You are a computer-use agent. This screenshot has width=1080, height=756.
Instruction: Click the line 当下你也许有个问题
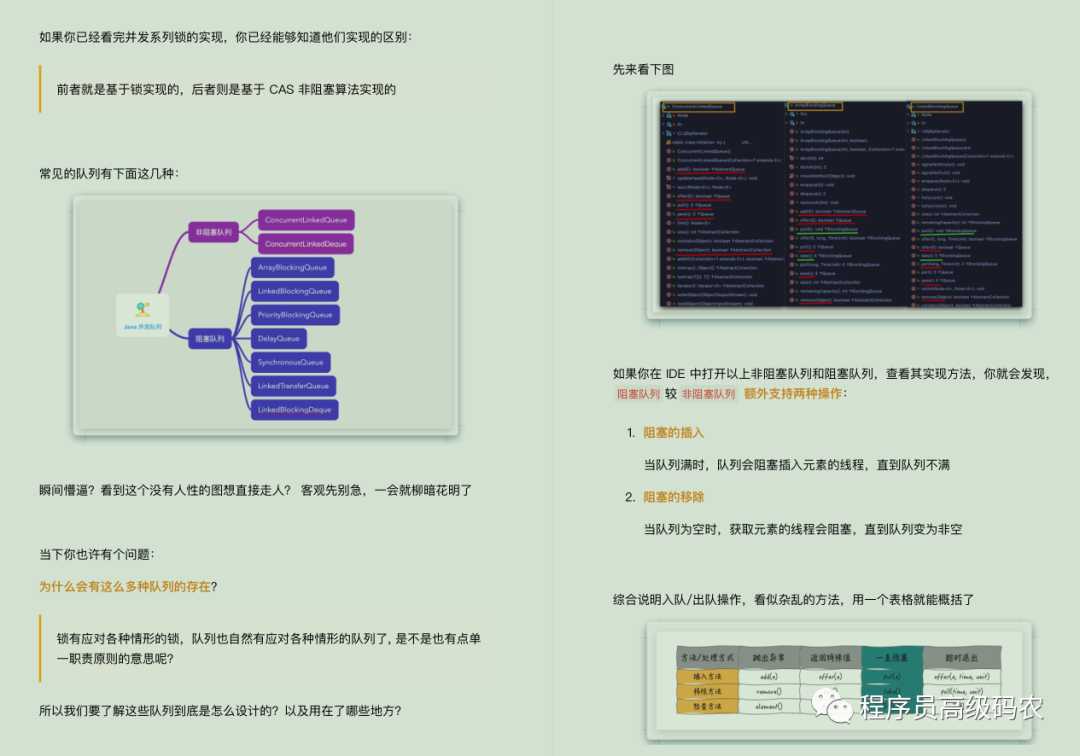(x=97, y=554)
